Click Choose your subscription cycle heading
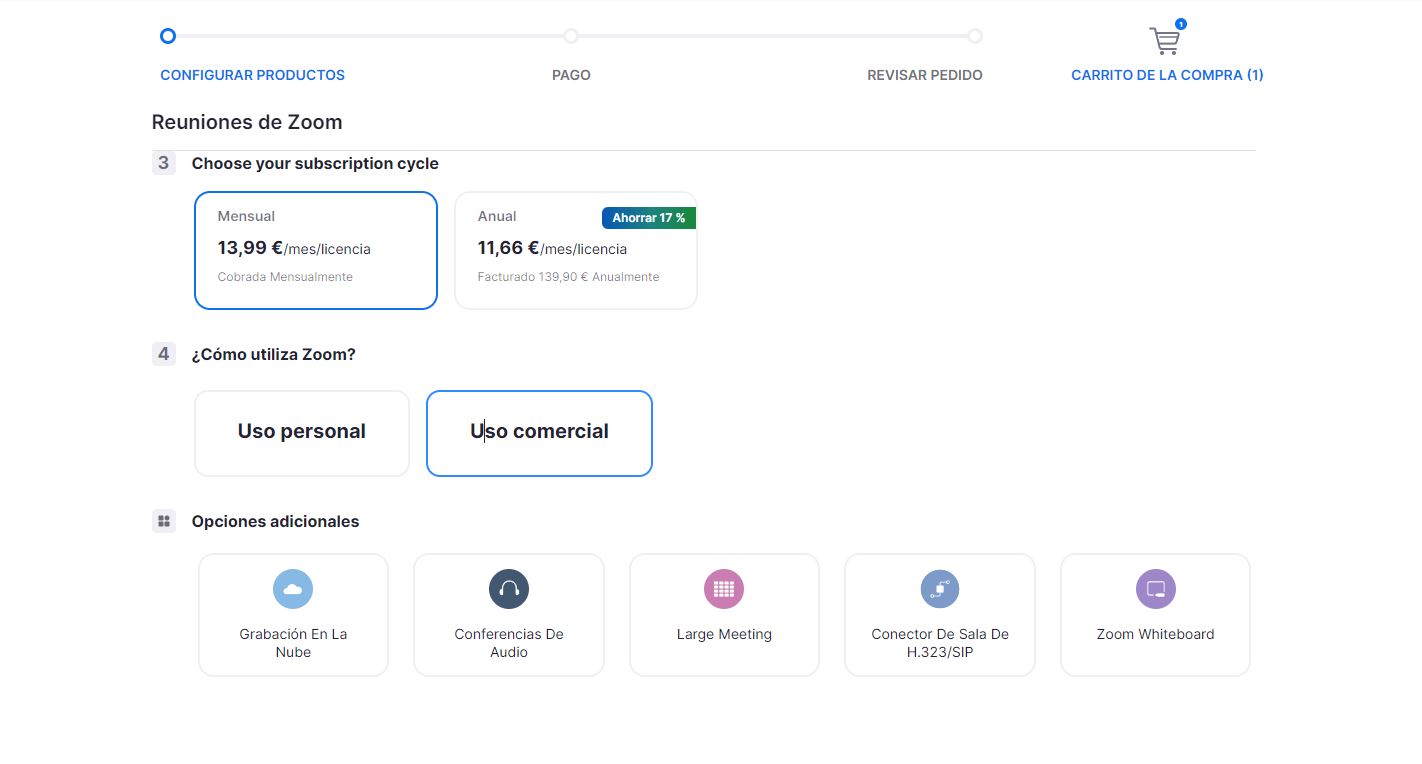The image size is (1422, 764). coord(315,163)
